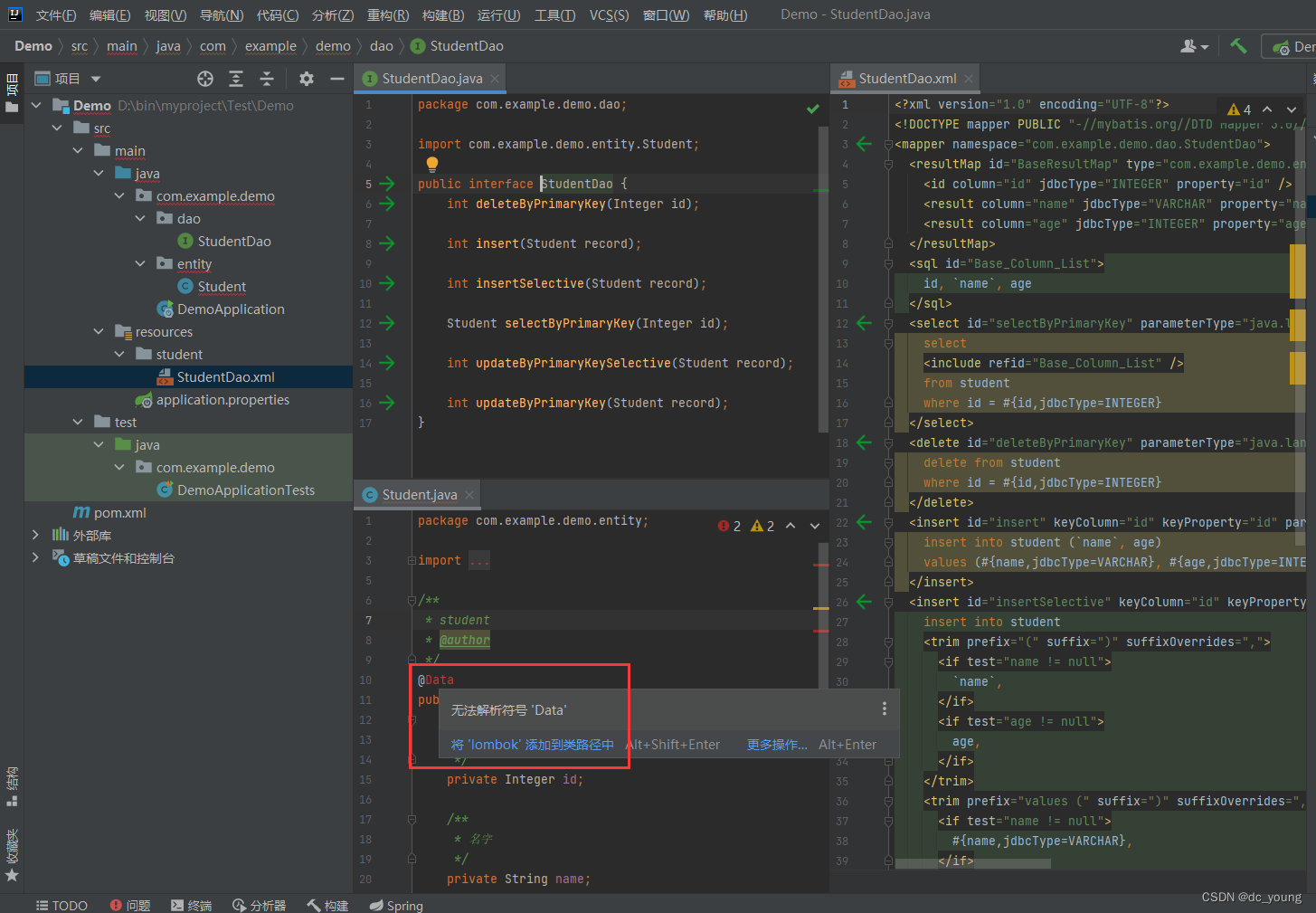
Task: Go to next highlighted error in Student.java
Action: (815, 526)
